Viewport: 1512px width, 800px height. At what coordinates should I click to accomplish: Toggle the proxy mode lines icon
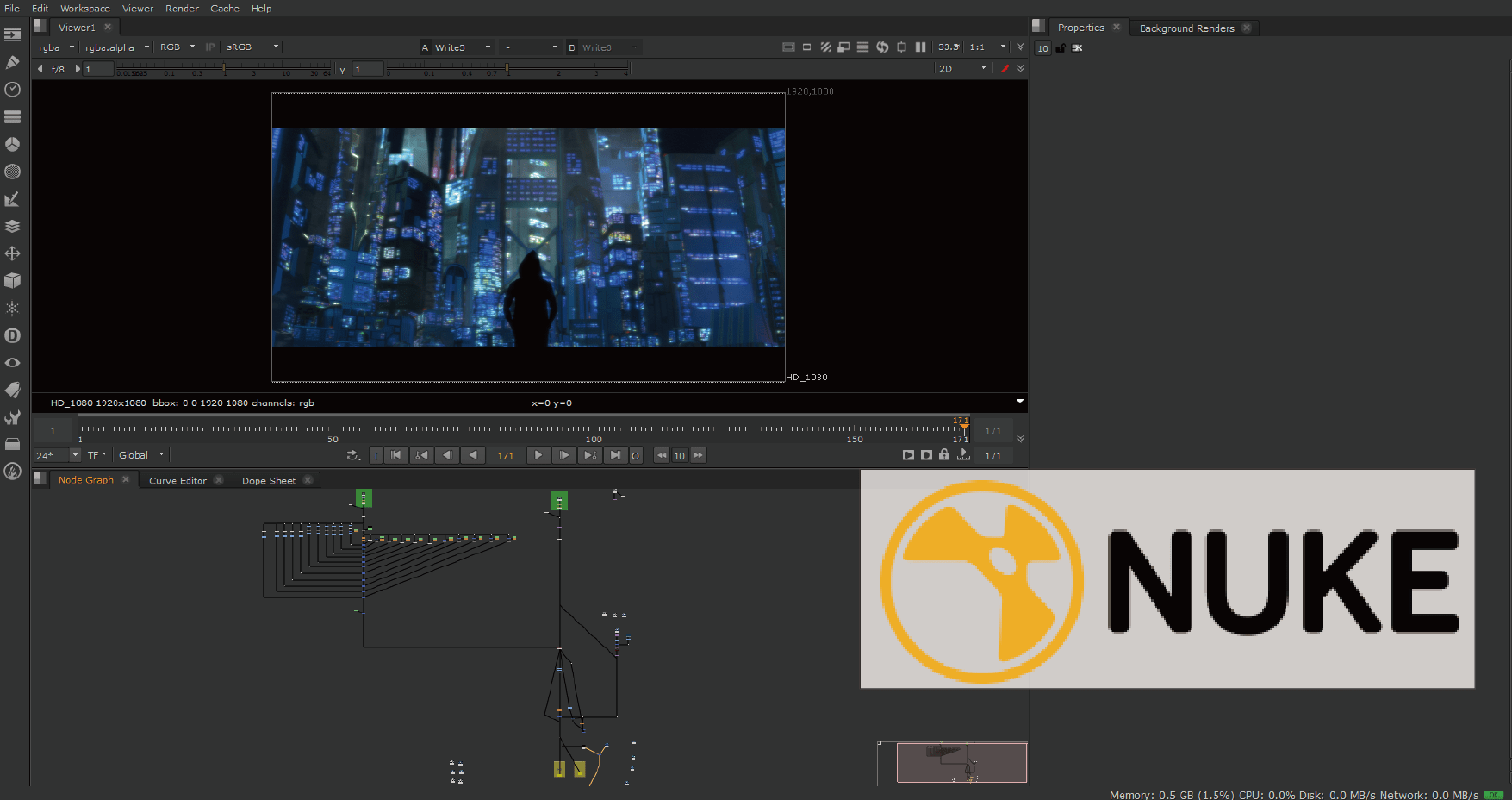862,47
